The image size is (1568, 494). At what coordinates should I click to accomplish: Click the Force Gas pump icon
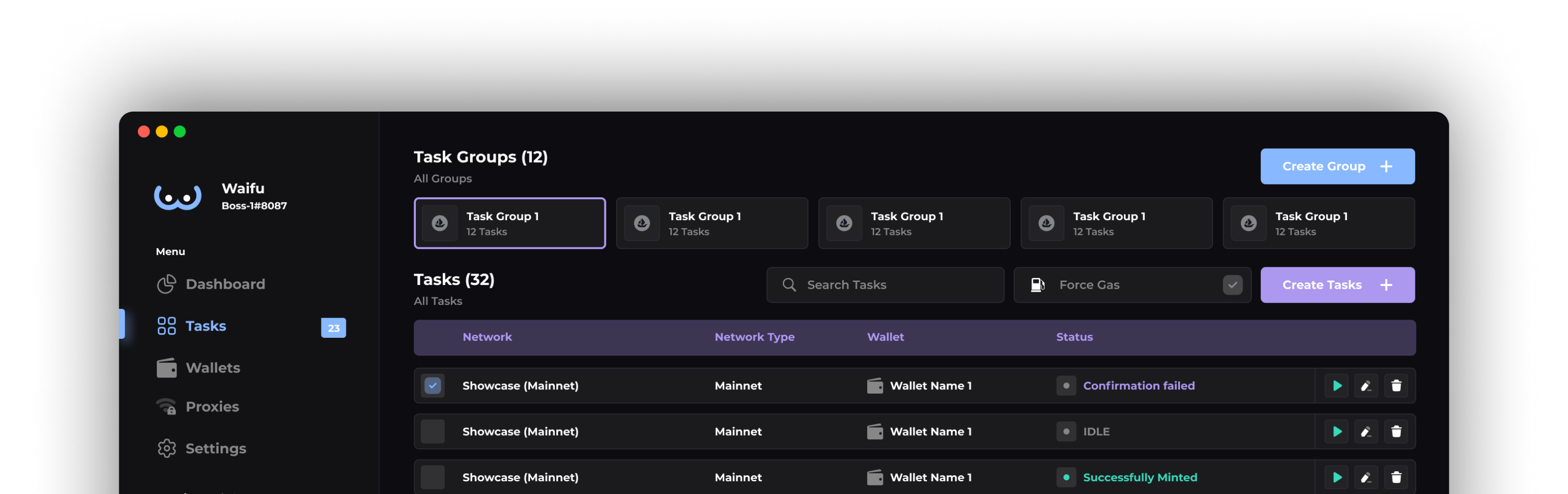1038,285
